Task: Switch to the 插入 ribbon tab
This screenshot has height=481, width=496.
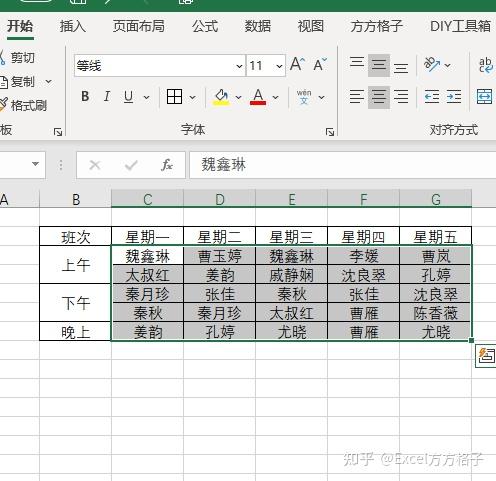Action: click(x=73, y=26)
